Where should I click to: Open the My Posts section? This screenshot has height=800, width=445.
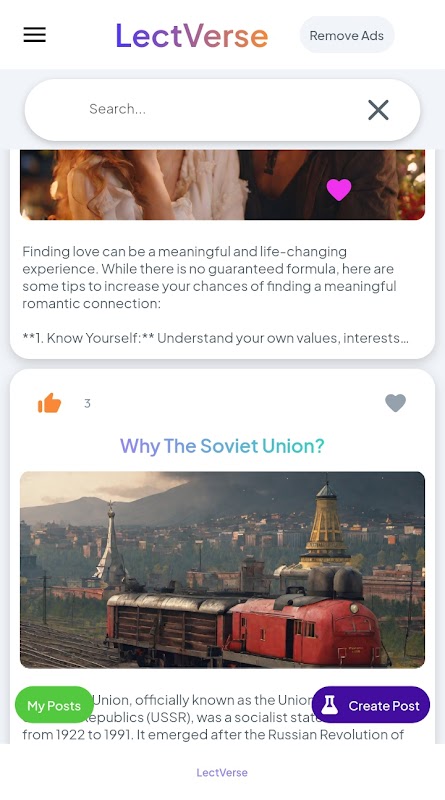coord(54,705)
